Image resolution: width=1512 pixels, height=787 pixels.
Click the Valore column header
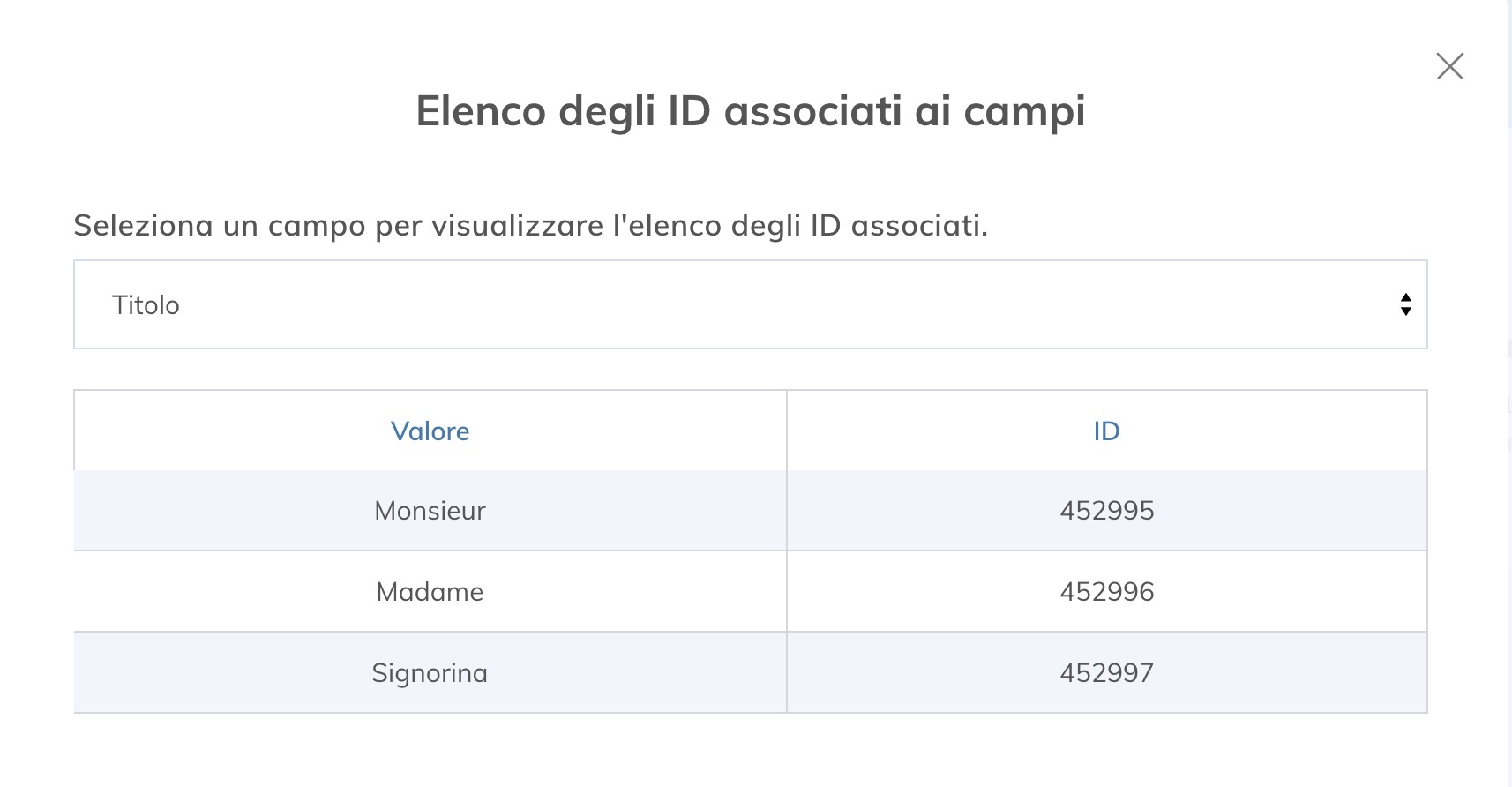430,431
